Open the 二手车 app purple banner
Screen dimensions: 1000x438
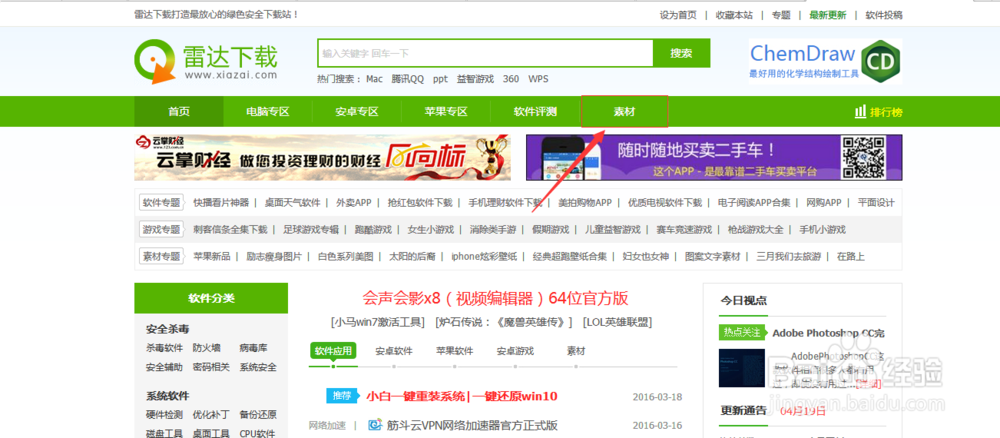tap(714, 157)
